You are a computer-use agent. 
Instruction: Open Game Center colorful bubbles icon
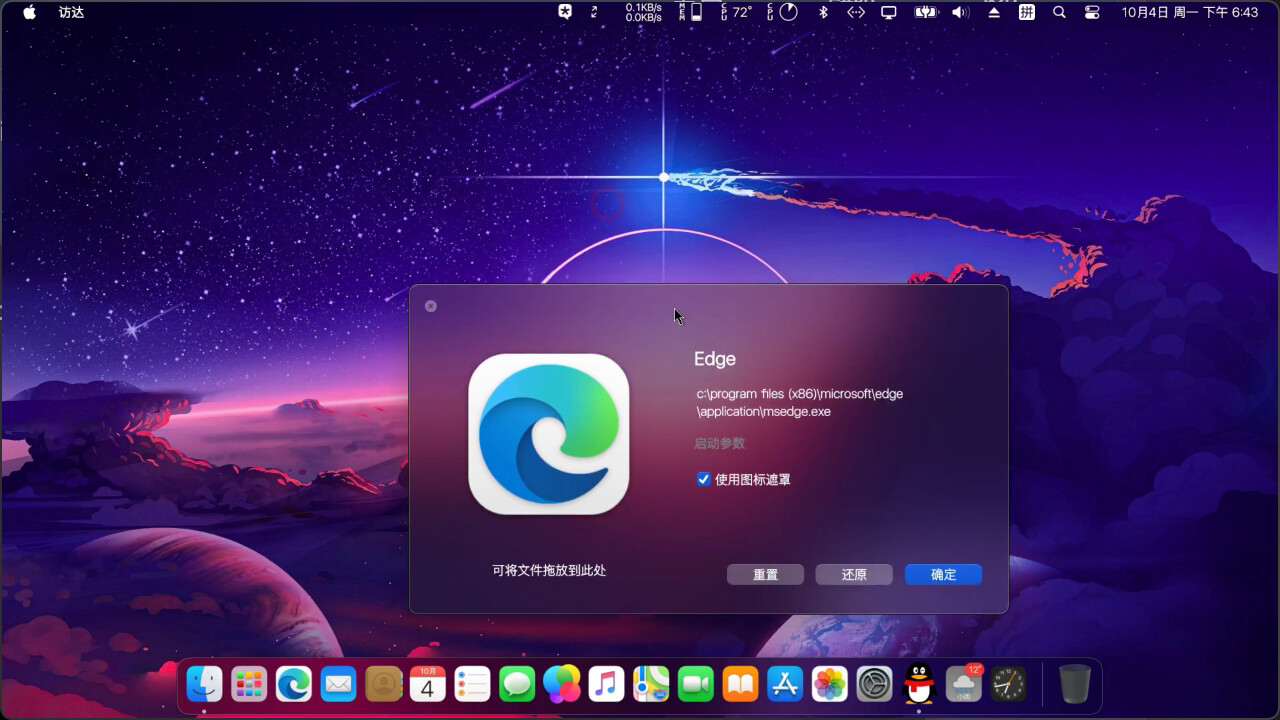pos(562,684)
